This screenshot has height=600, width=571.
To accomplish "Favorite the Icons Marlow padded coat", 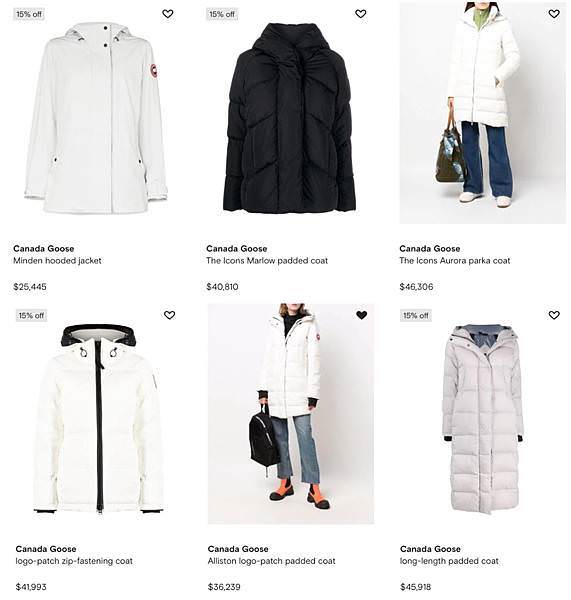I will (x=361, y=14).
